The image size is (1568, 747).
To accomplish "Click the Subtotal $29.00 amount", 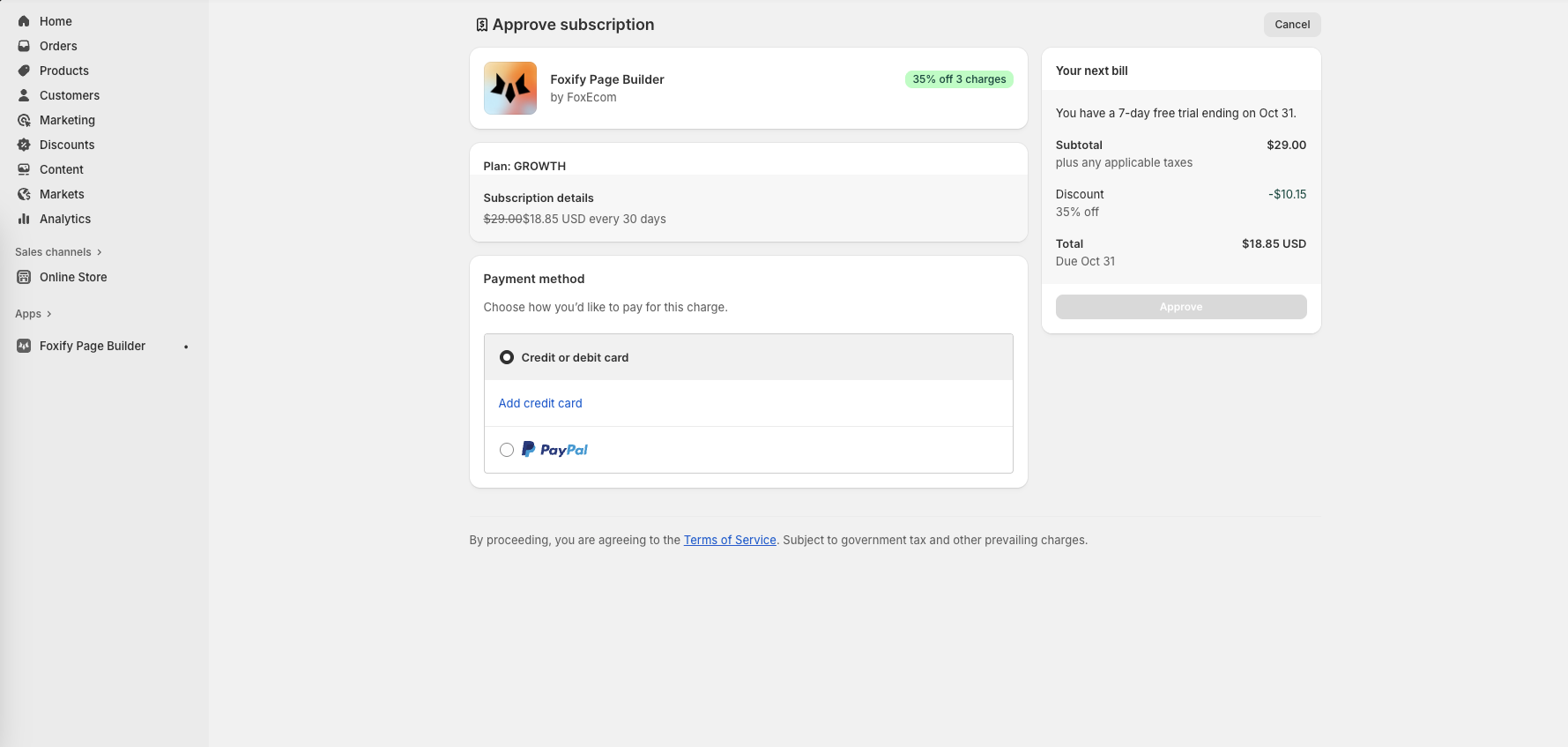I will tap(1287, 145).
